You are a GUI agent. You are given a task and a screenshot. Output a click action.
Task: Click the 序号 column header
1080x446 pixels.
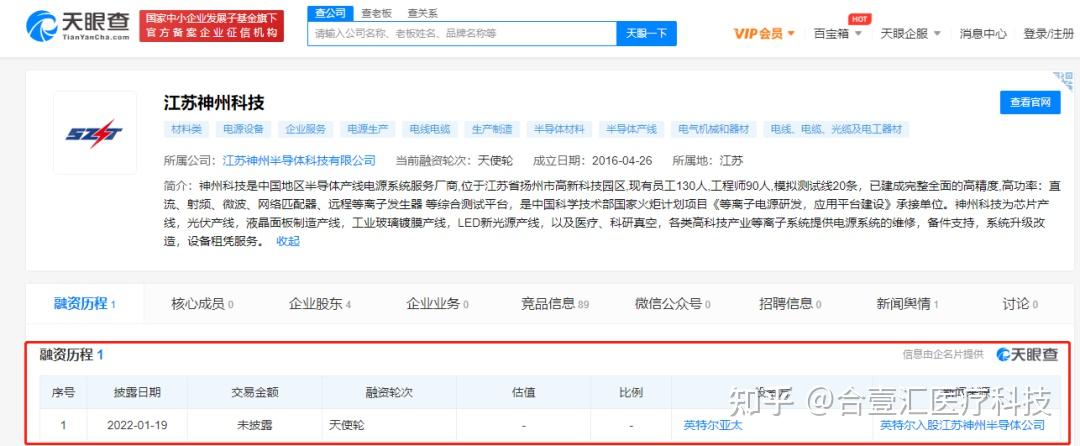63,392
